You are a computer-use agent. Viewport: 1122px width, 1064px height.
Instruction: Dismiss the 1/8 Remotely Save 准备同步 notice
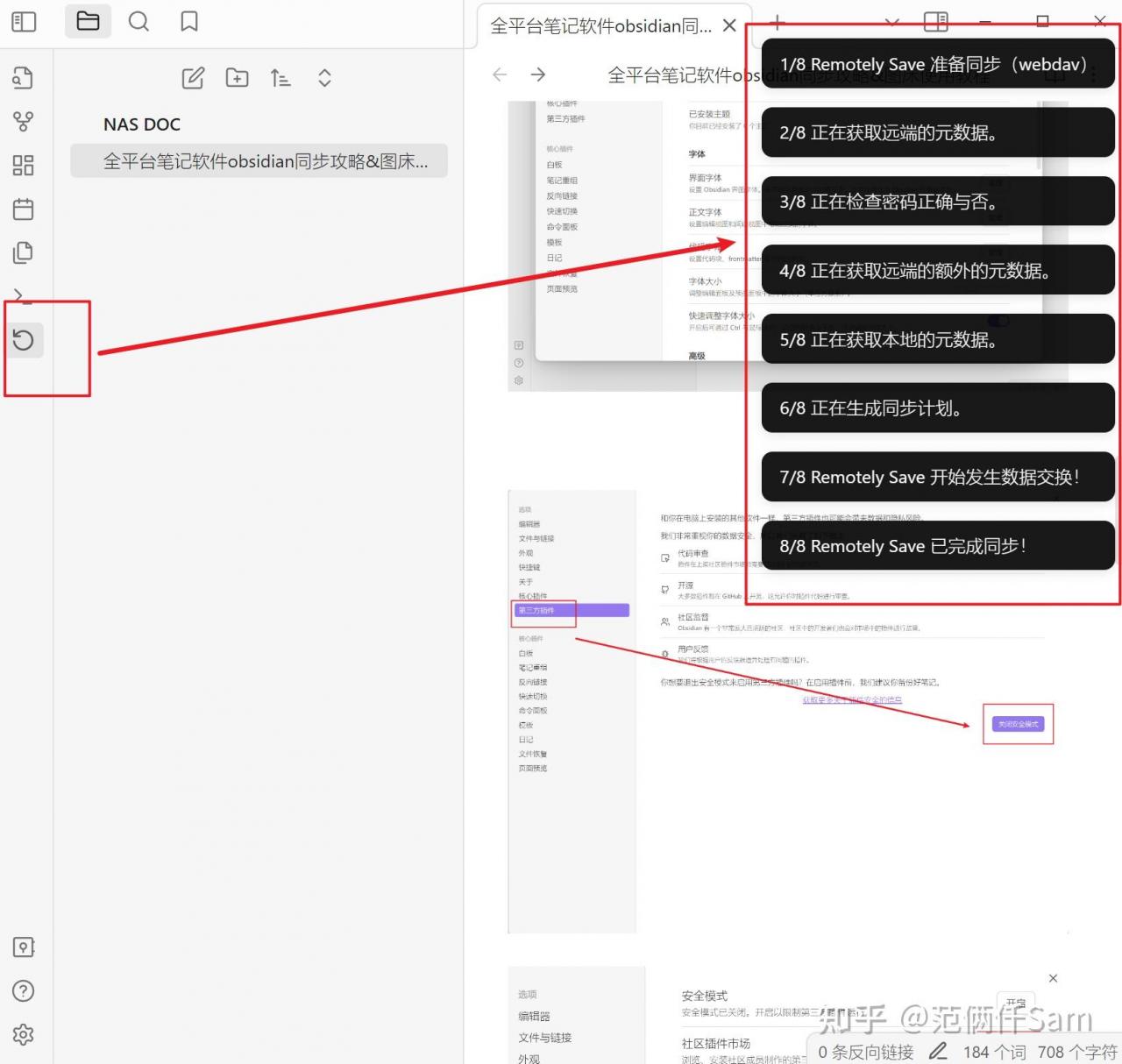point(938,64)
